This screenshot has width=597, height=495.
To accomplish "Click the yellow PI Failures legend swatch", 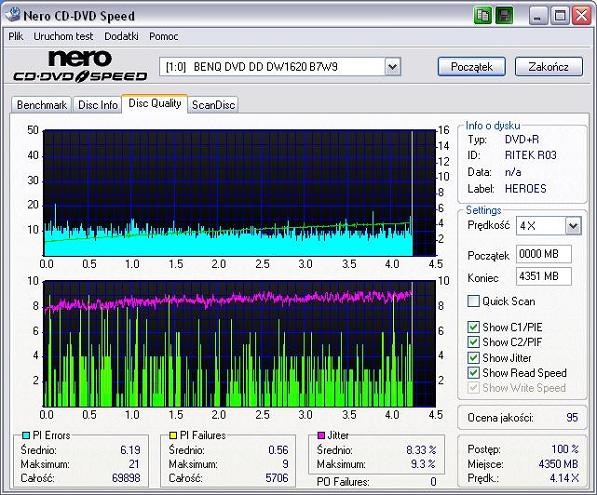I will [173, 435].
